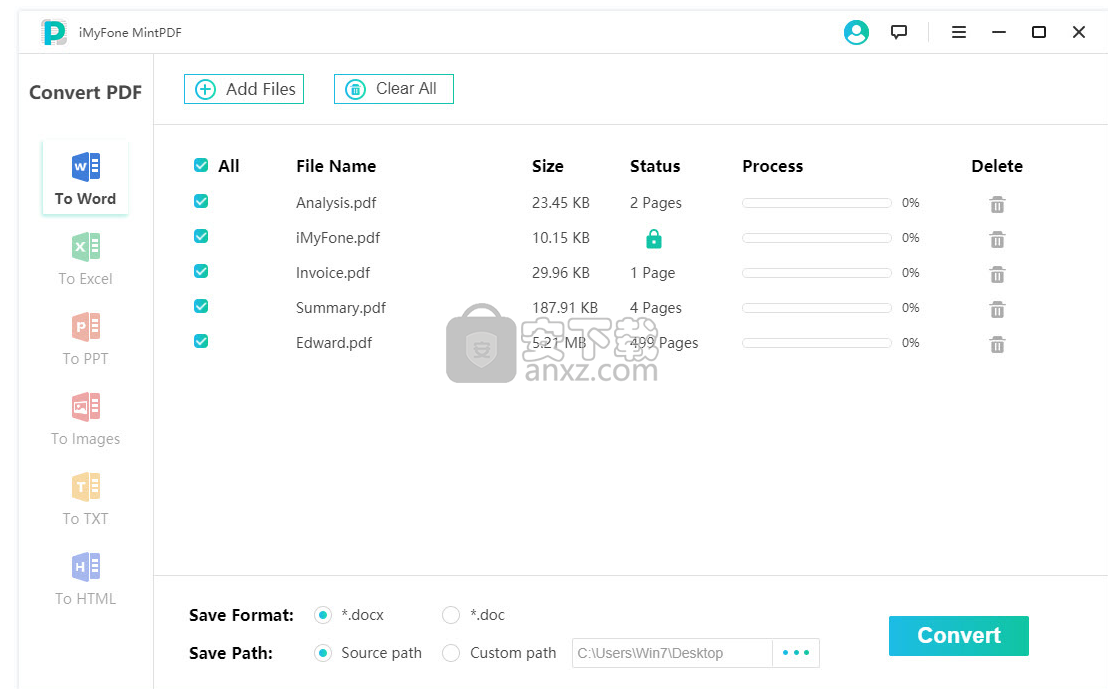Switch to the To Images conversion mode
The height and width of the screenshot is (689, 1108).
(86, 418)
